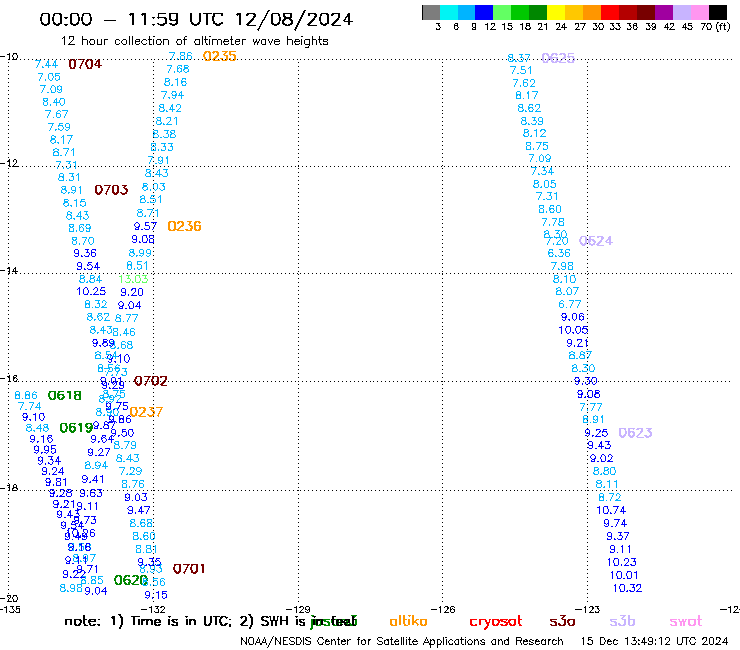
Task: Click the wave height value 10.32
Action: (627, 588)
